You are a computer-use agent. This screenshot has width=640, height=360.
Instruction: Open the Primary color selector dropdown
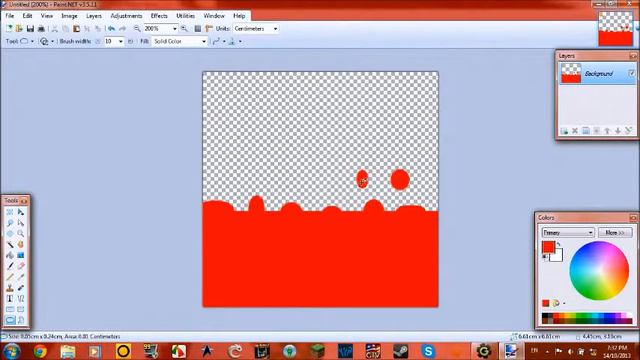coord(568,232)
